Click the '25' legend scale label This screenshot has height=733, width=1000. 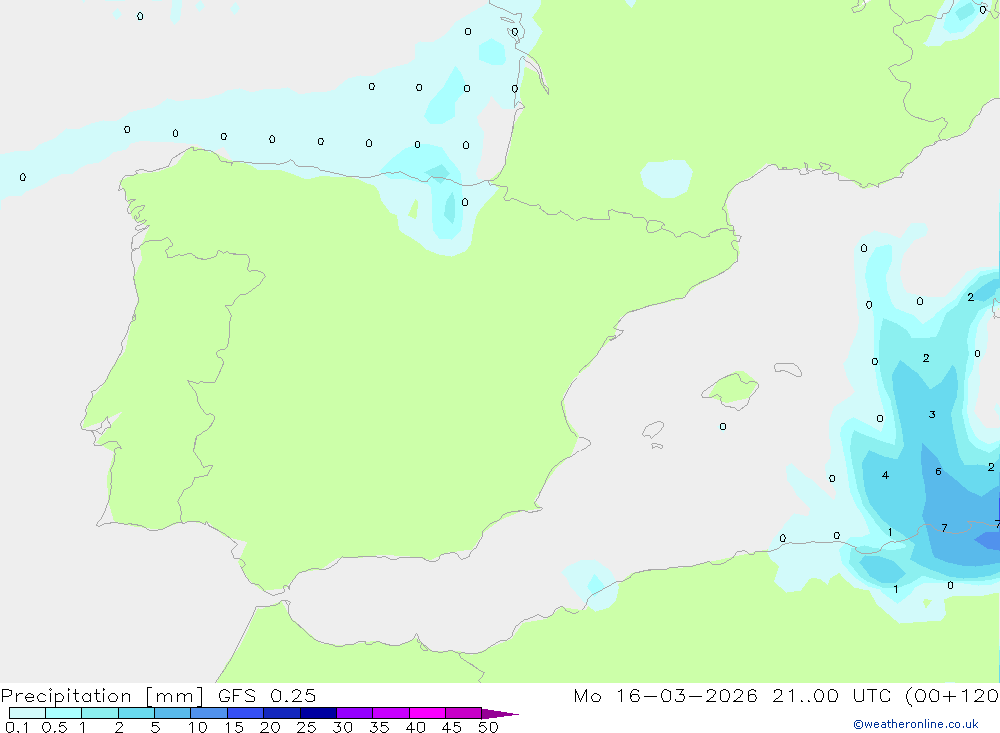[x=306, y=727]
